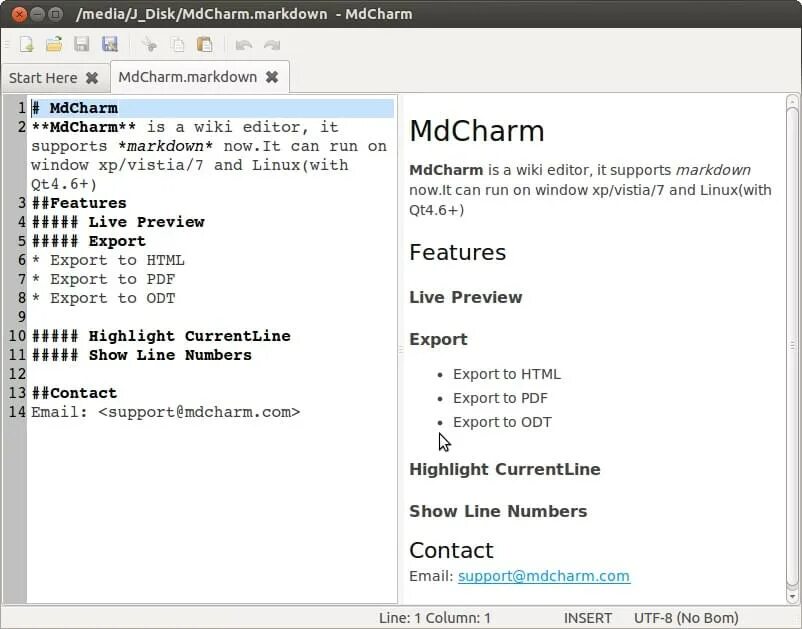Viewport: 802px width, 629px height.
Task: Click 'Email: <support@mdcharm.com>' editor line
Action: coord(166,412)
